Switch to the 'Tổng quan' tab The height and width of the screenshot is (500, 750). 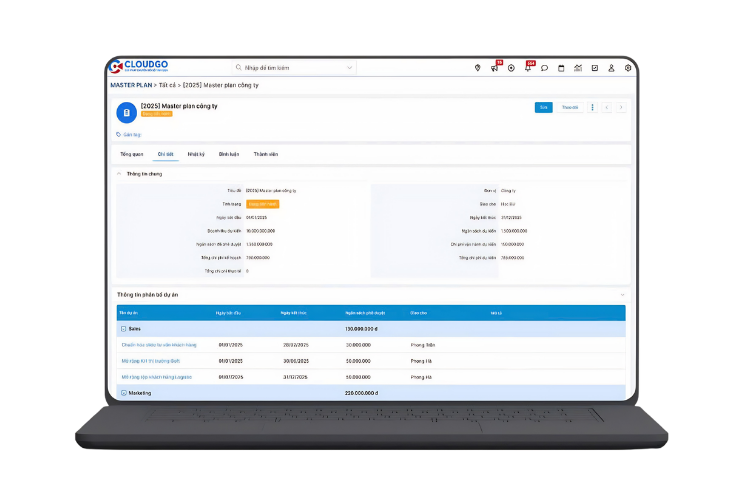pyautogui.click(x=132, y=154)
